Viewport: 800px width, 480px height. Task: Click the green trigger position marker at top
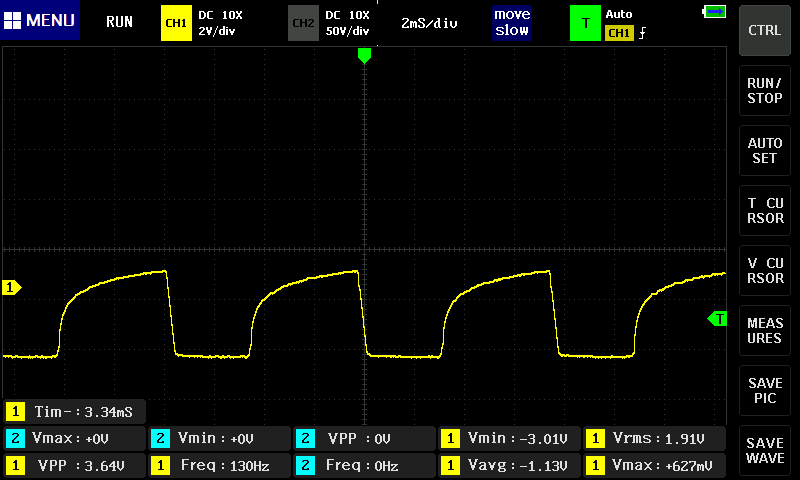364,55
